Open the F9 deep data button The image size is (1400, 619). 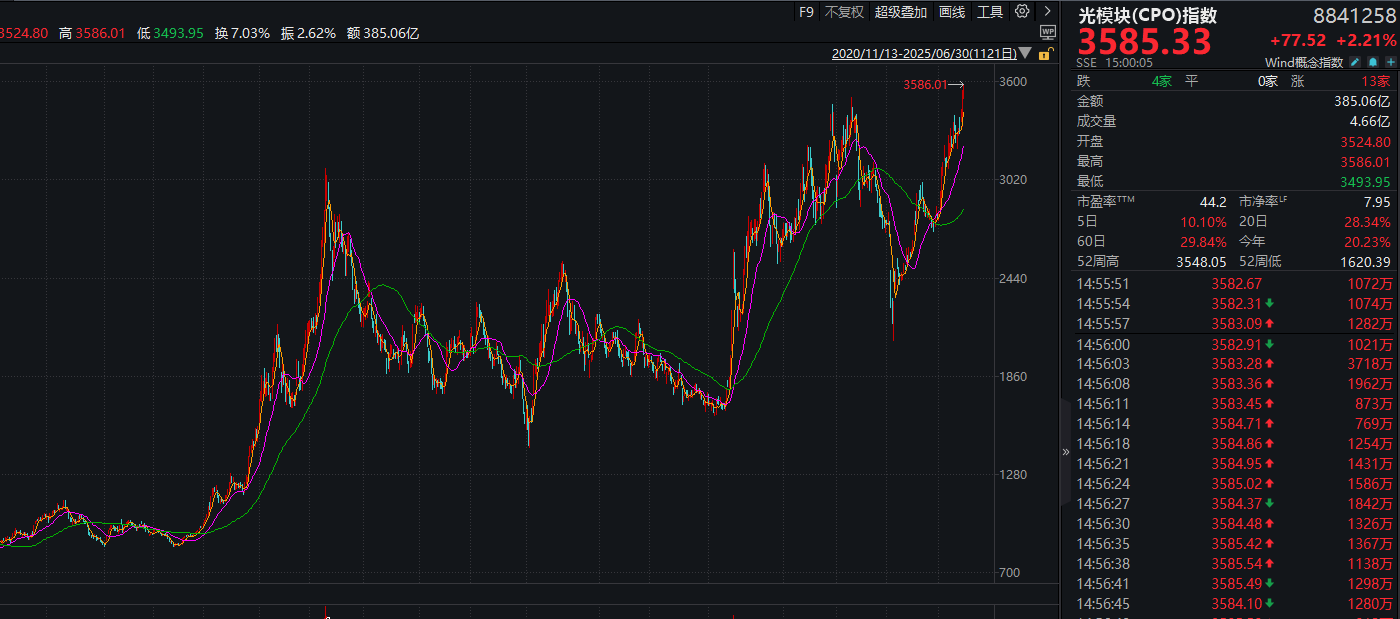[x=806, y=12]
